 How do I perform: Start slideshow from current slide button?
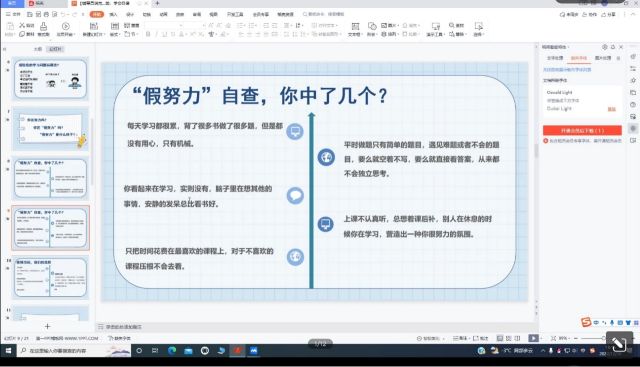pyautogui.click(x=65, y=27)
